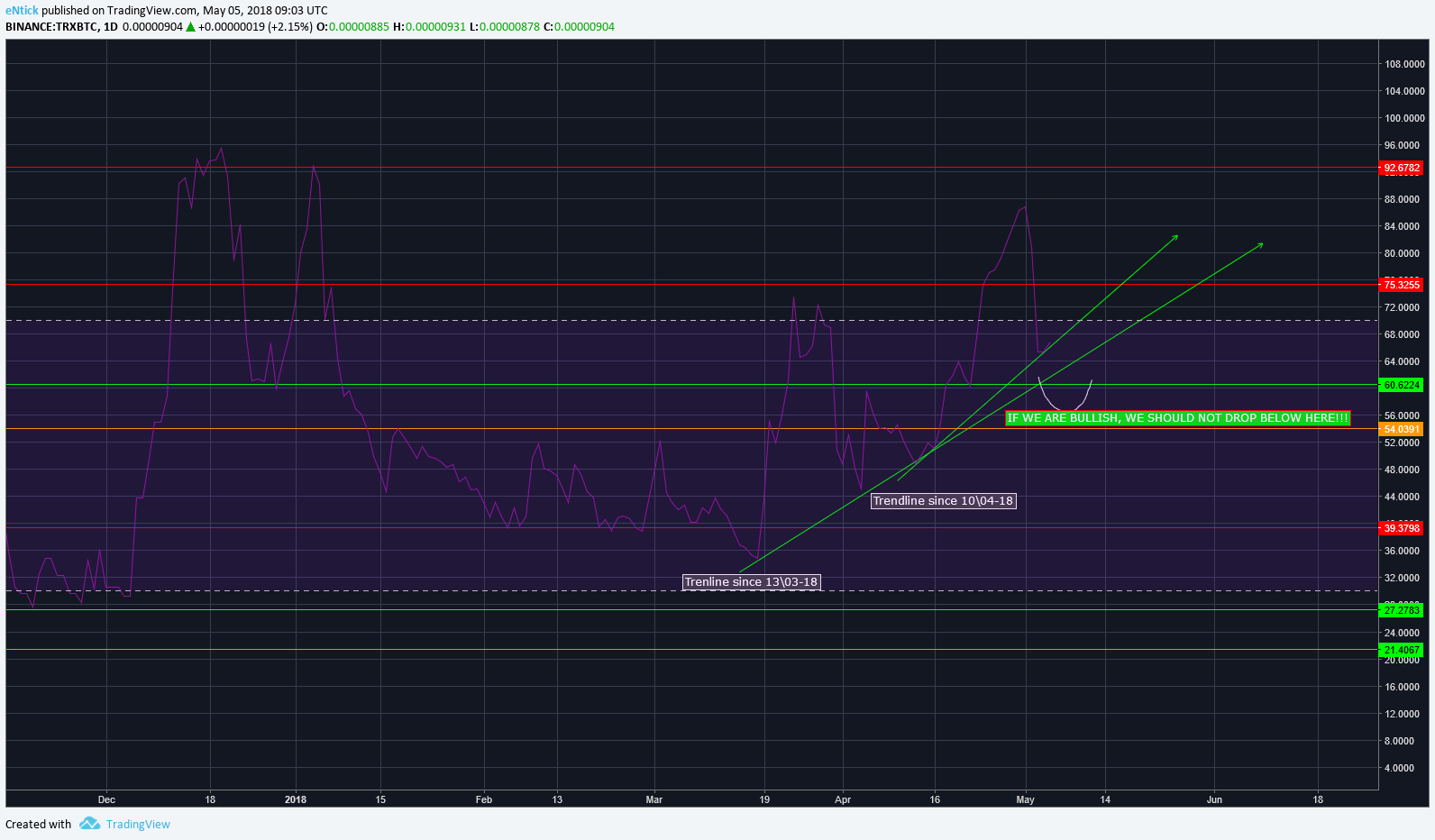Select the 92.6782 red price label
The height and width of the screenshot is (840, 1435).
tap(1402, 168)
